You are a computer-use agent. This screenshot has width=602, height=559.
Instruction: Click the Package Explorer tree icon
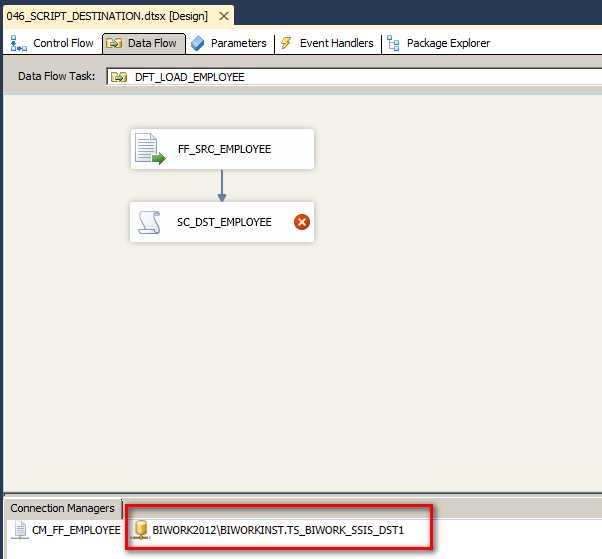[x=393, y=43]
